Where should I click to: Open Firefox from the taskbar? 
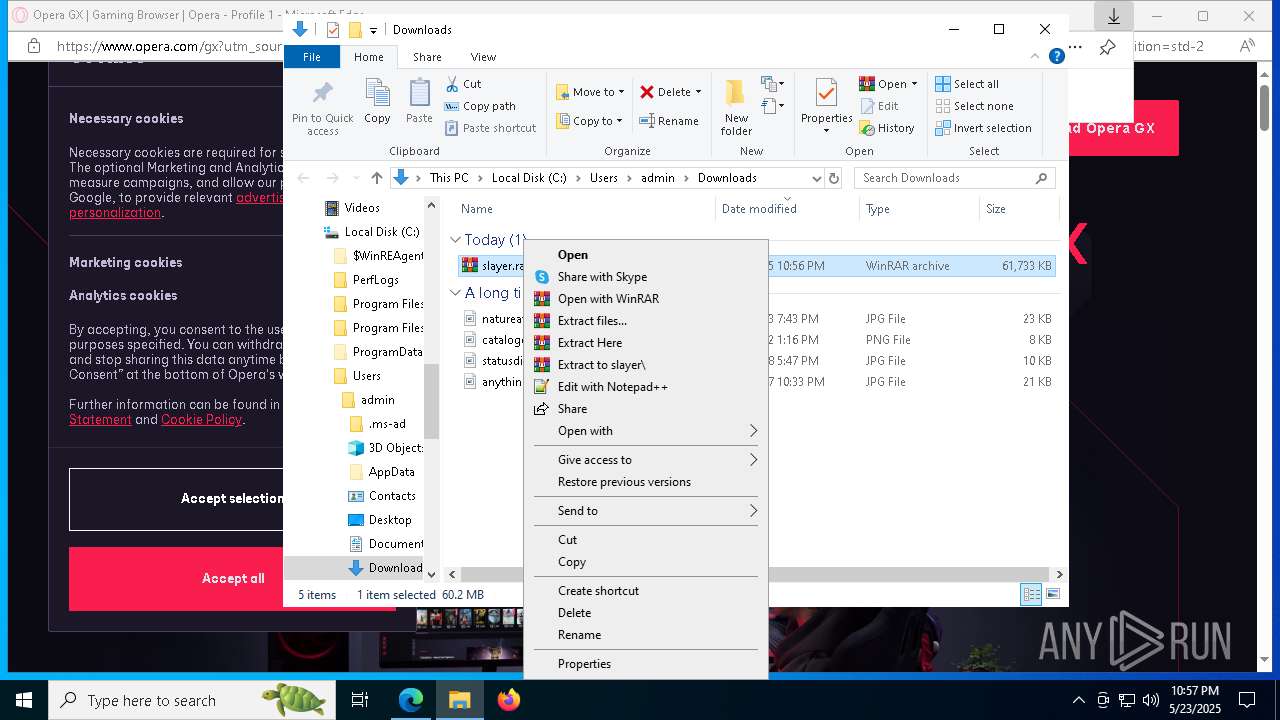[x=508, y=700]
